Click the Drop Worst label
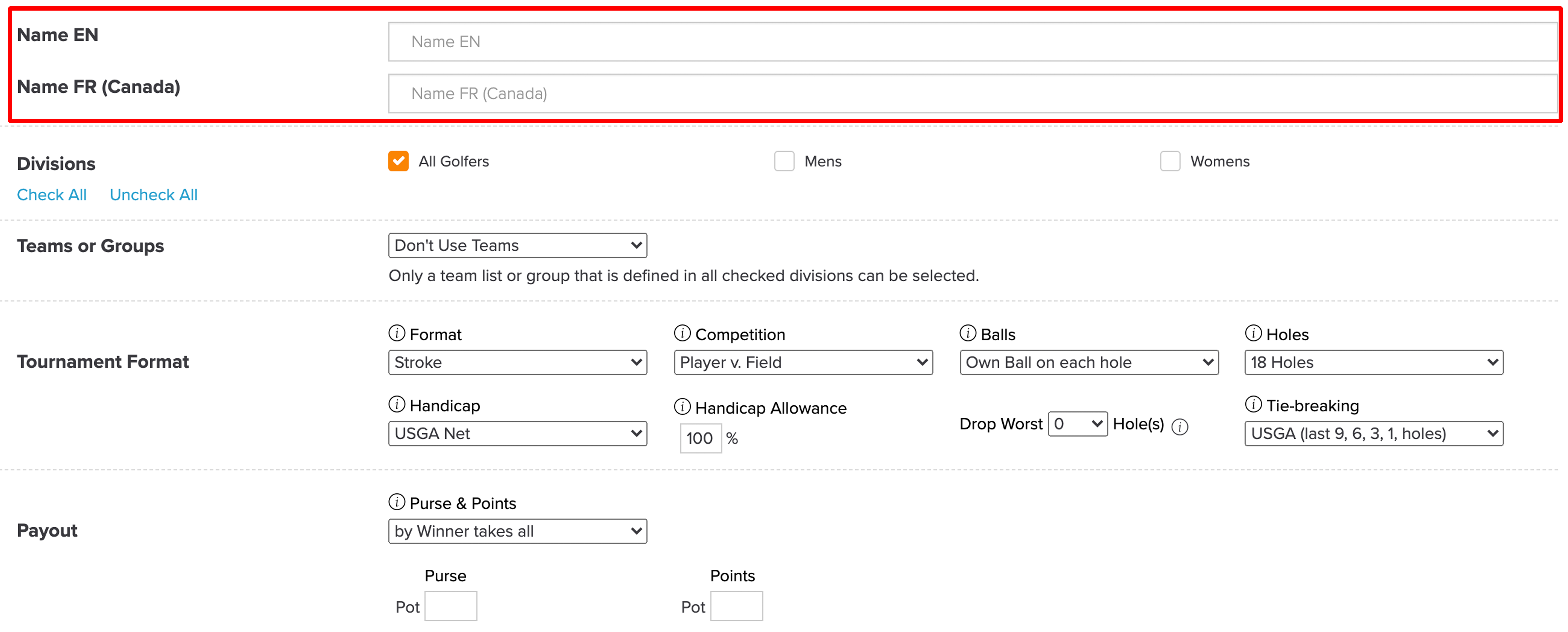This screenshot has width=1568, height=632. 1001,424
